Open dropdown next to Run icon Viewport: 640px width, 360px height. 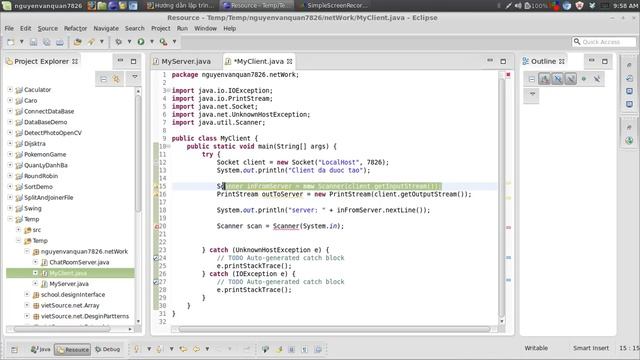[x=152, y=42]
